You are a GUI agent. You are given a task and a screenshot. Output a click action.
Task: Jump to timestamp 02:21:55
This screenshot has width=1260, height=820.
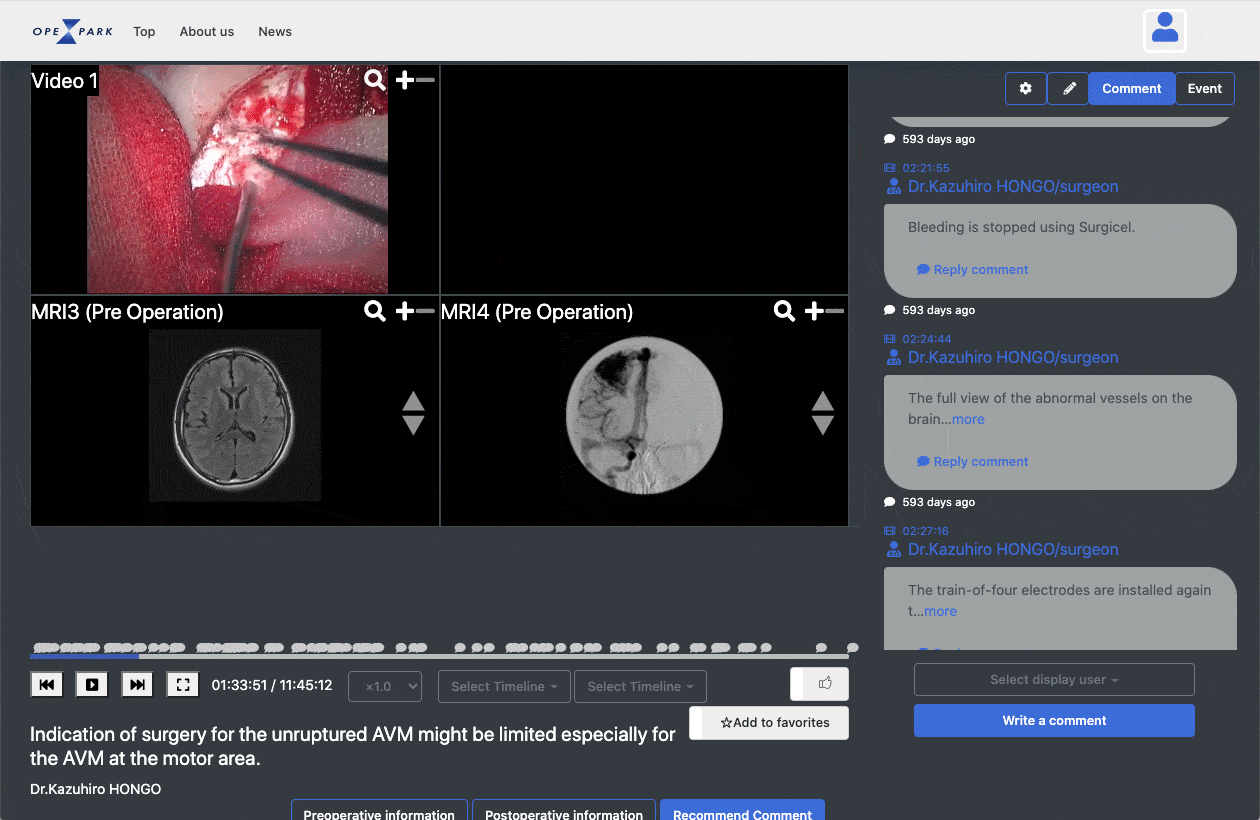tap(926, 168)
